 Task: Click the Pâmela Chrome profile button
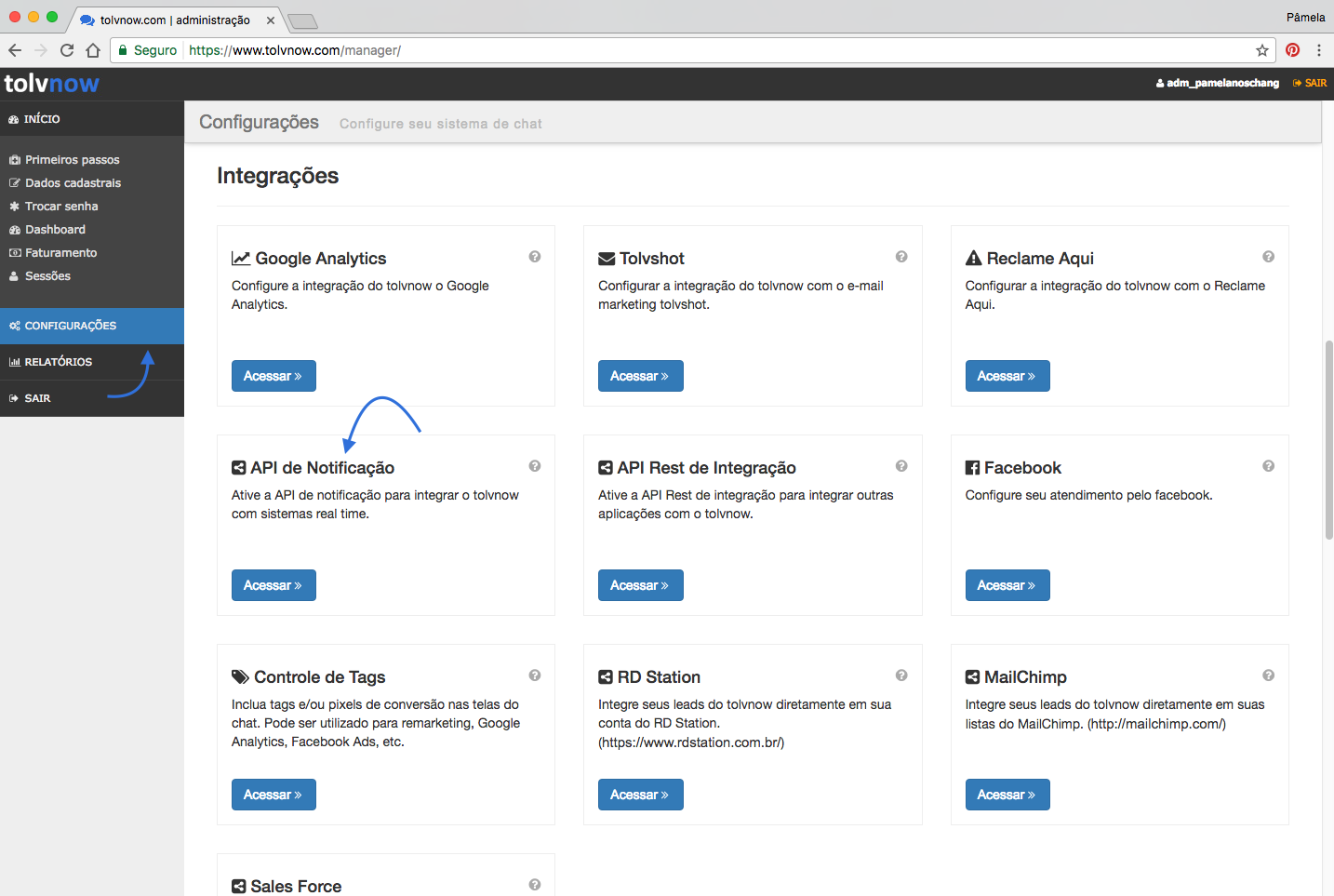pos(1305,17)
